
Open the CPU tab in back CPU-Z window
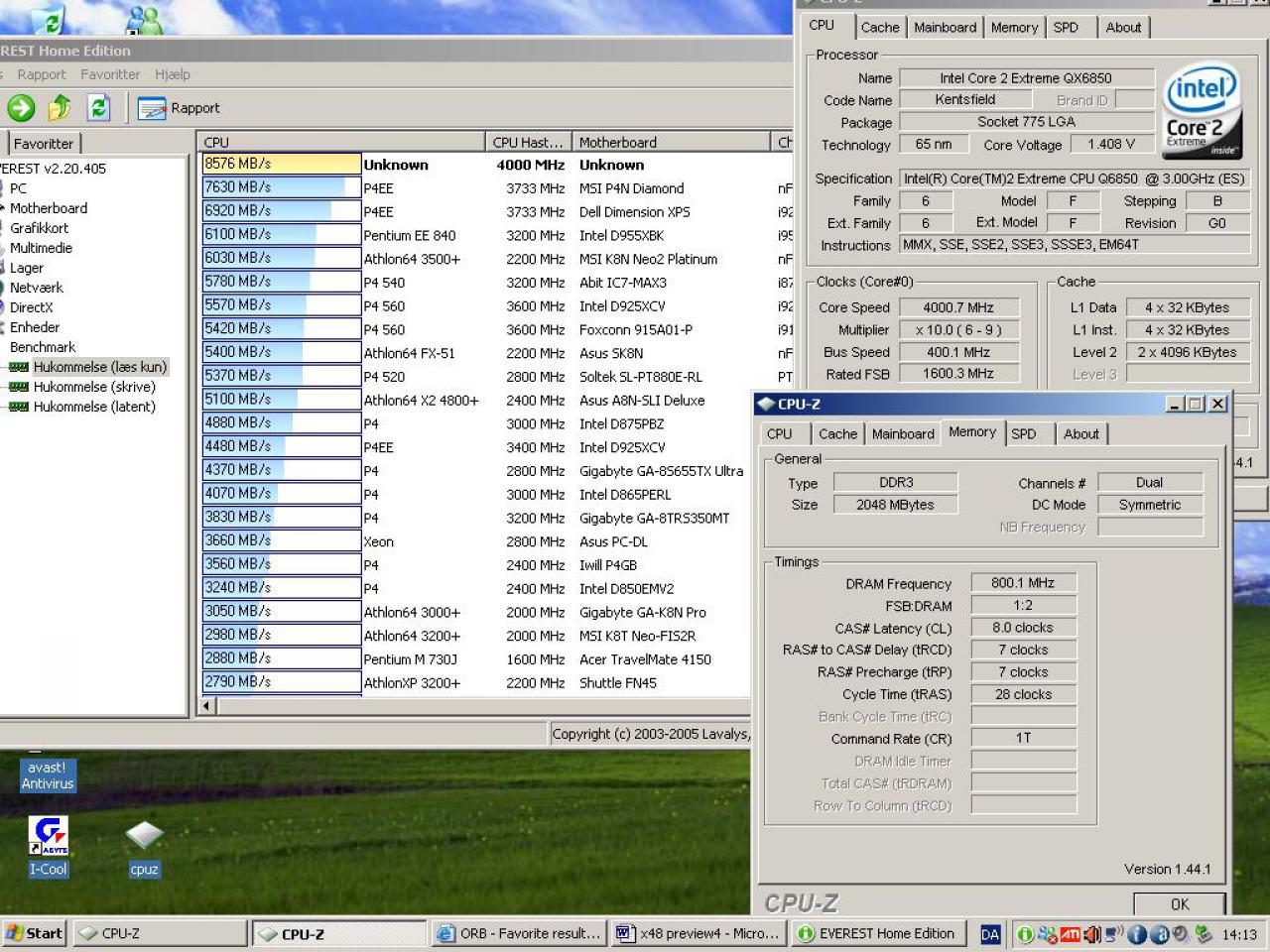pyautogui.click(x=822, y=26)
